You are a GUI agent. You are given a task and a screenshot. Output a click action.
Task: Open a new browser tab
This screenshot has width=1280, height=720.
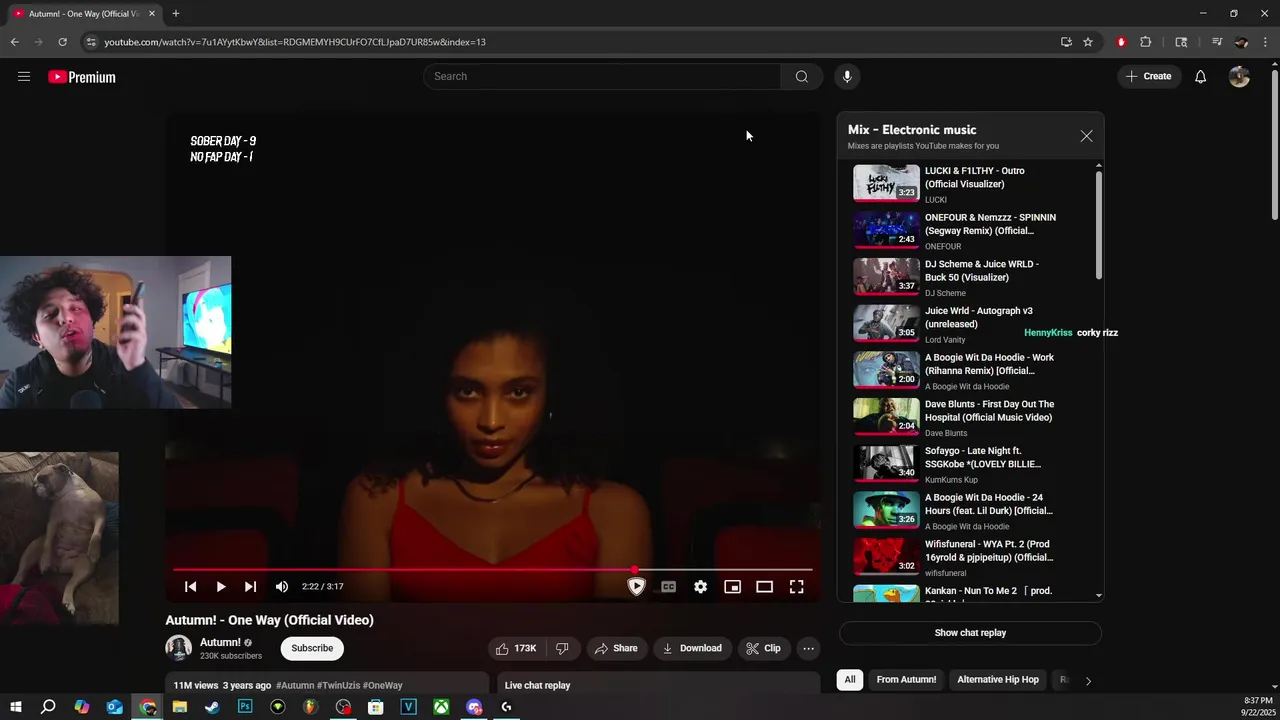[176, 14]
